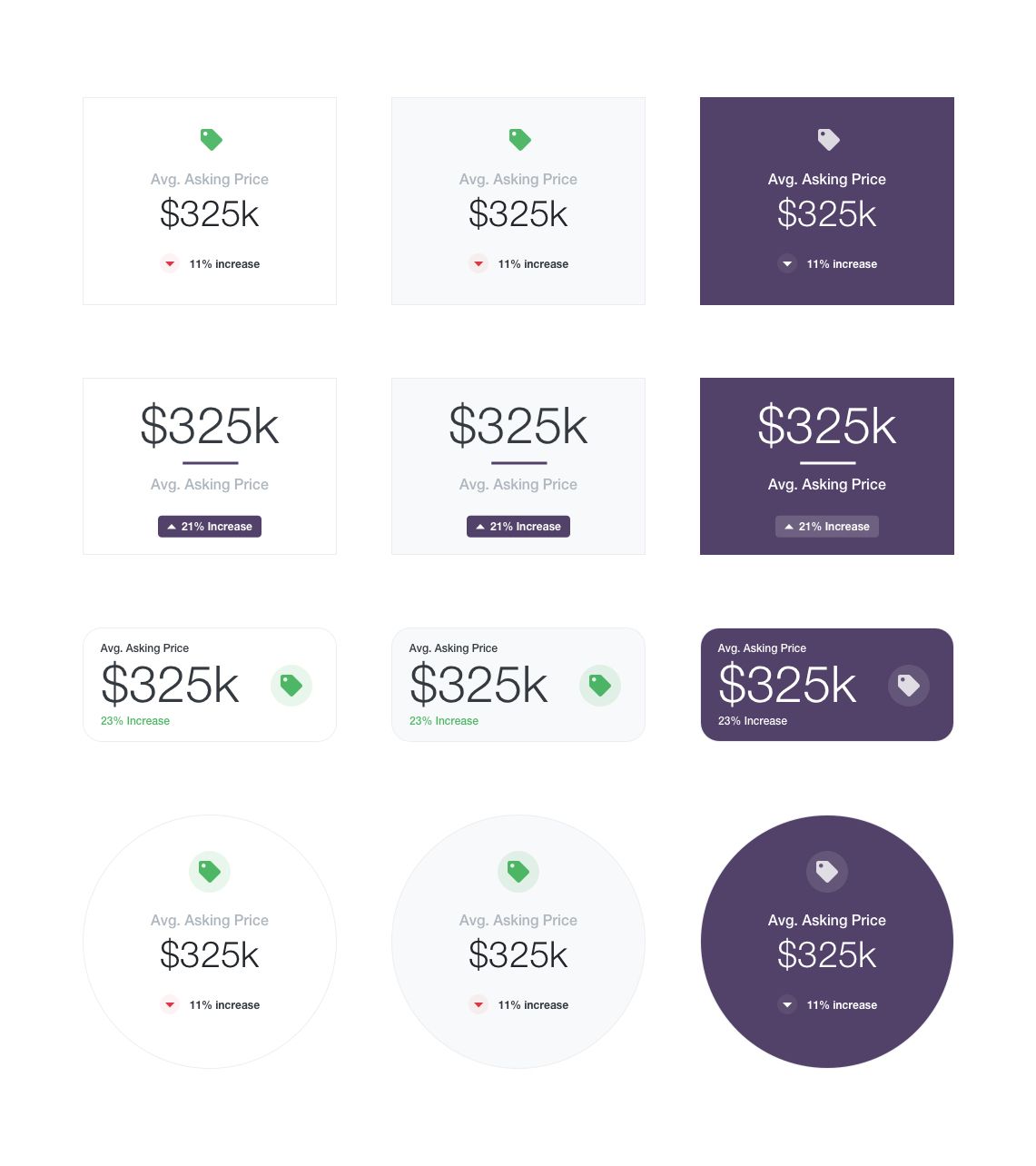The width and height of the screenshot is (1036, 1166).
Task: Click circled green tag in gray rounded card
Action: [x=600, y=685]
